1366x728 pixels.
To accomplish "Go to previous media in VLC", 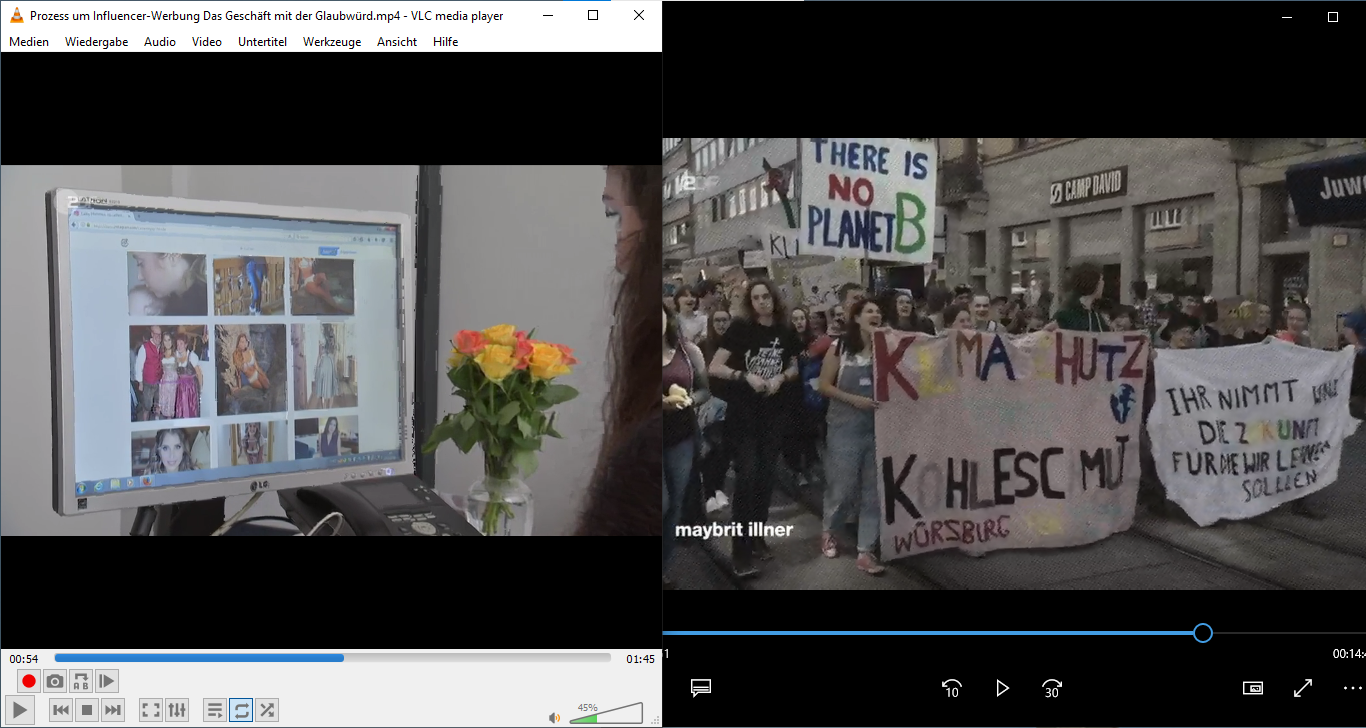I will pyautogui.click(x=61, y=710).
